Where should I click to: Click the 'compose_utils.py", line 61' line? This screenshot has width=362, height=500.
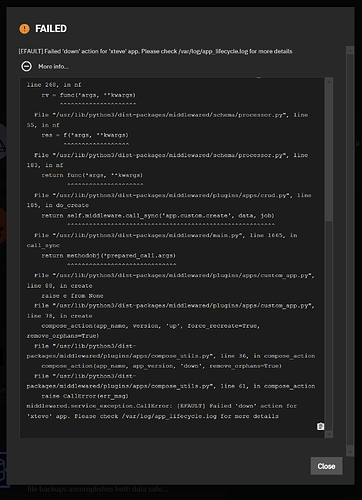tap(171, 386)
